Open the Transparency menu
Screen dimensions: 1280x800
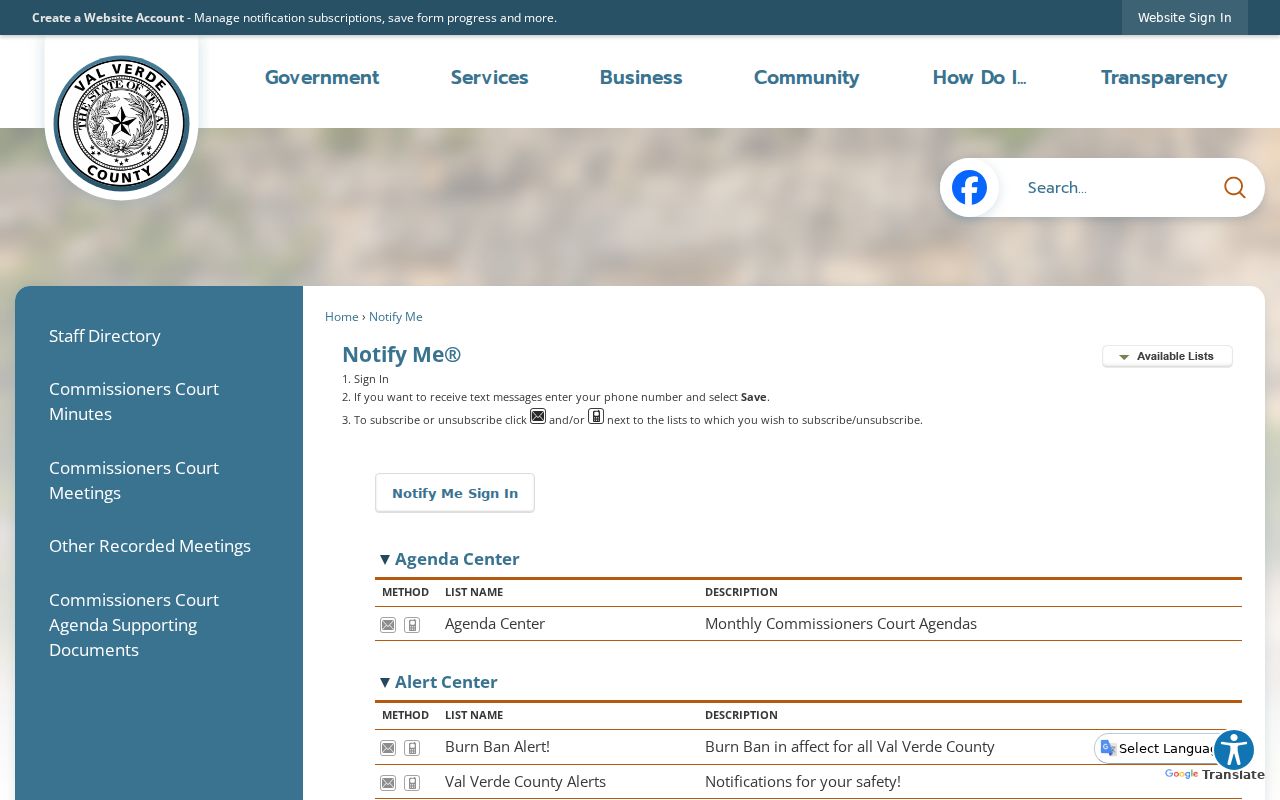tap(1164, 78)
